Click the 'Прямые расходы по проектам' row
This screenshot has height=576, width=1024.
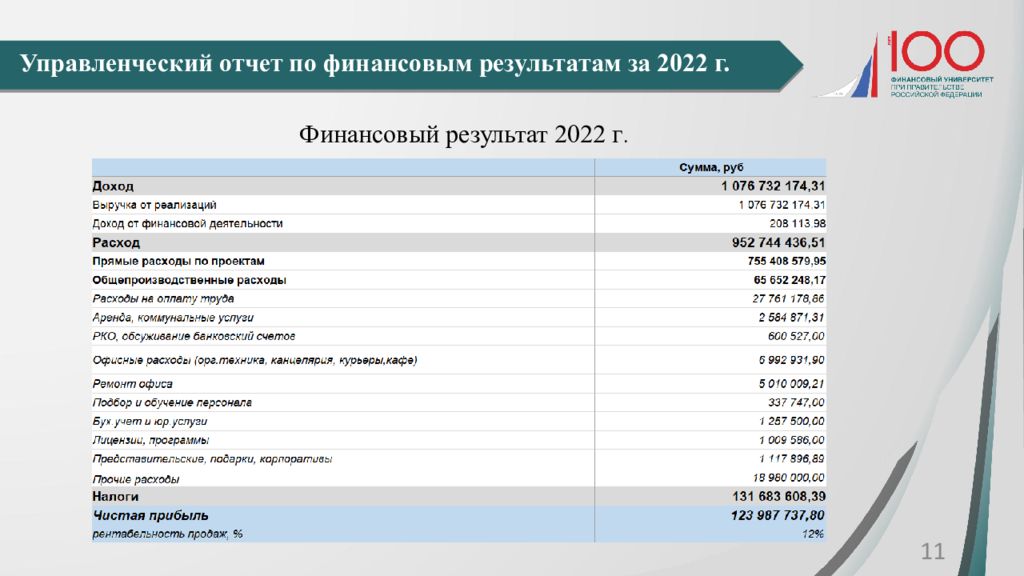click(x=178, y=261)
